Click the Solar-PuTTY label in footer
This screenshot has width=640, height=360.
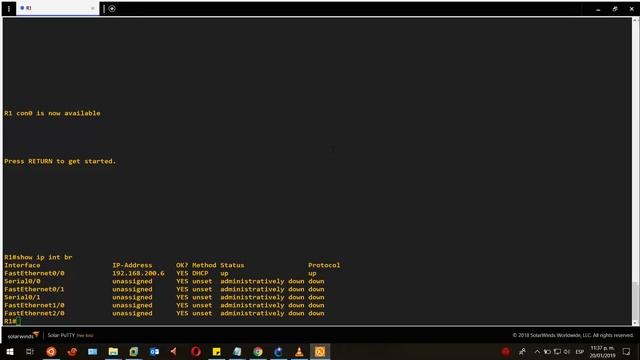point(61,335)
